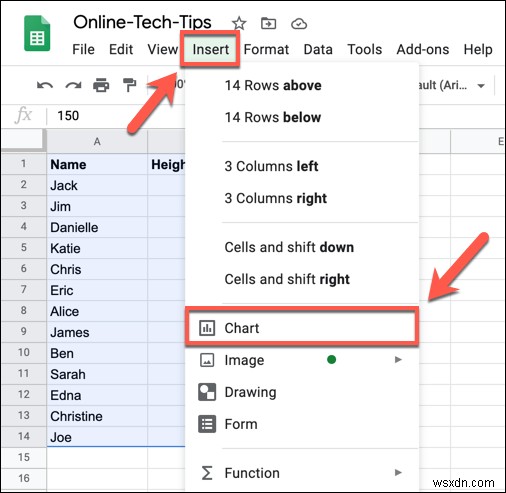Star the Online-Tech-Tips document
This screenshot has width=506, height=493.
tap(239, 23)
